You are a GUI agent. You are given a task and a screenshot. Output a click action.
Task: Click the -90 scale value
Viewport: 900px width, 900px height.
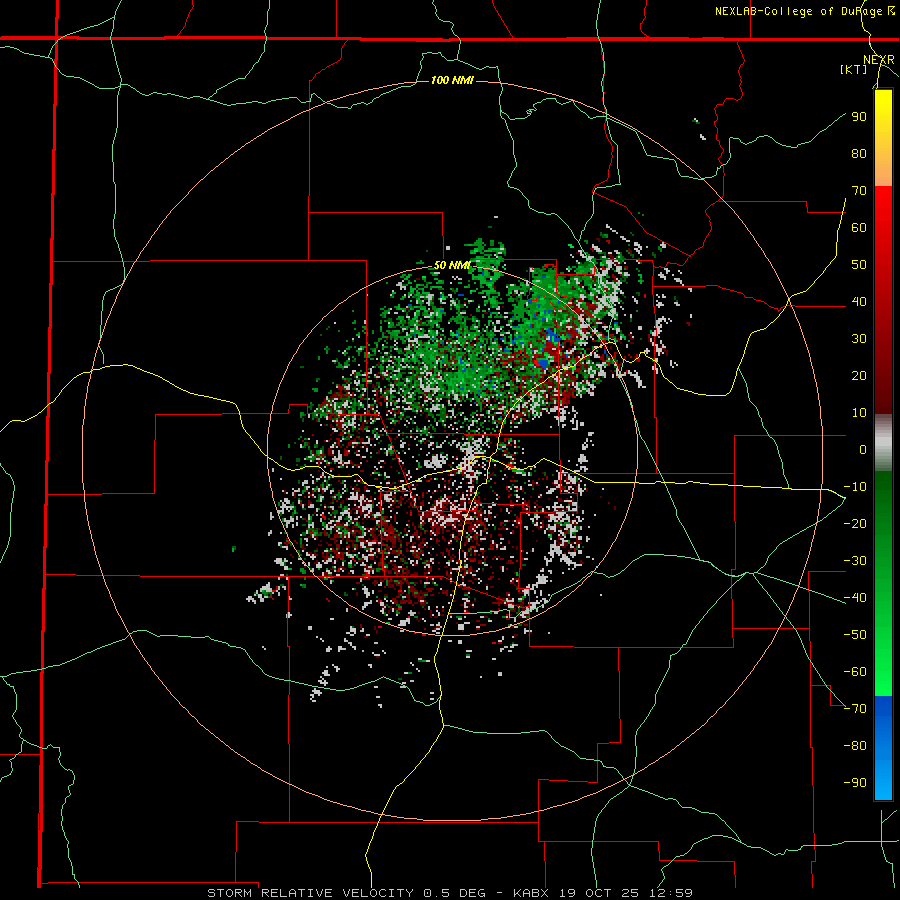(855, 782)
